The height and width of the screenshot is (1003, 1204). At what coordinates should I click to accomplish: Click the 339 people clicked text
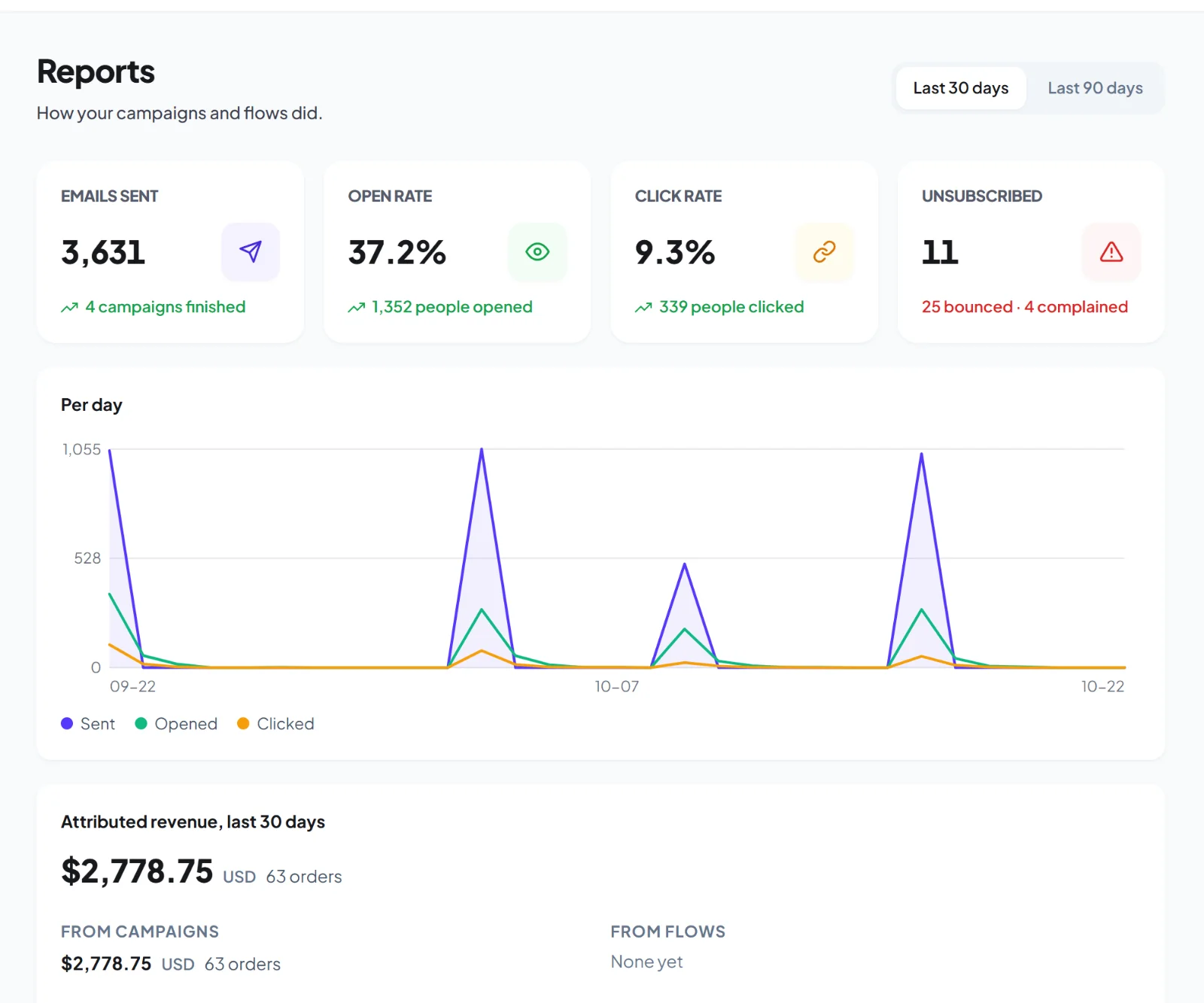pyautogui.click(x=731, y=307)
